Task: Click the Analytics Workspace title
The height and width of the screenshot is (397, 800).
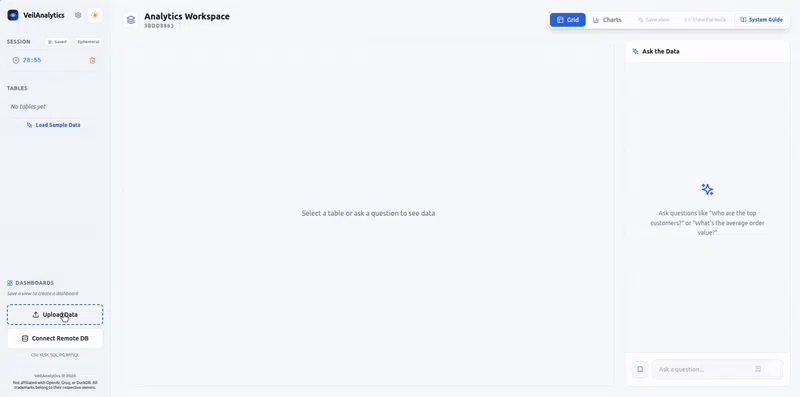Action: (x=187, y=16)
